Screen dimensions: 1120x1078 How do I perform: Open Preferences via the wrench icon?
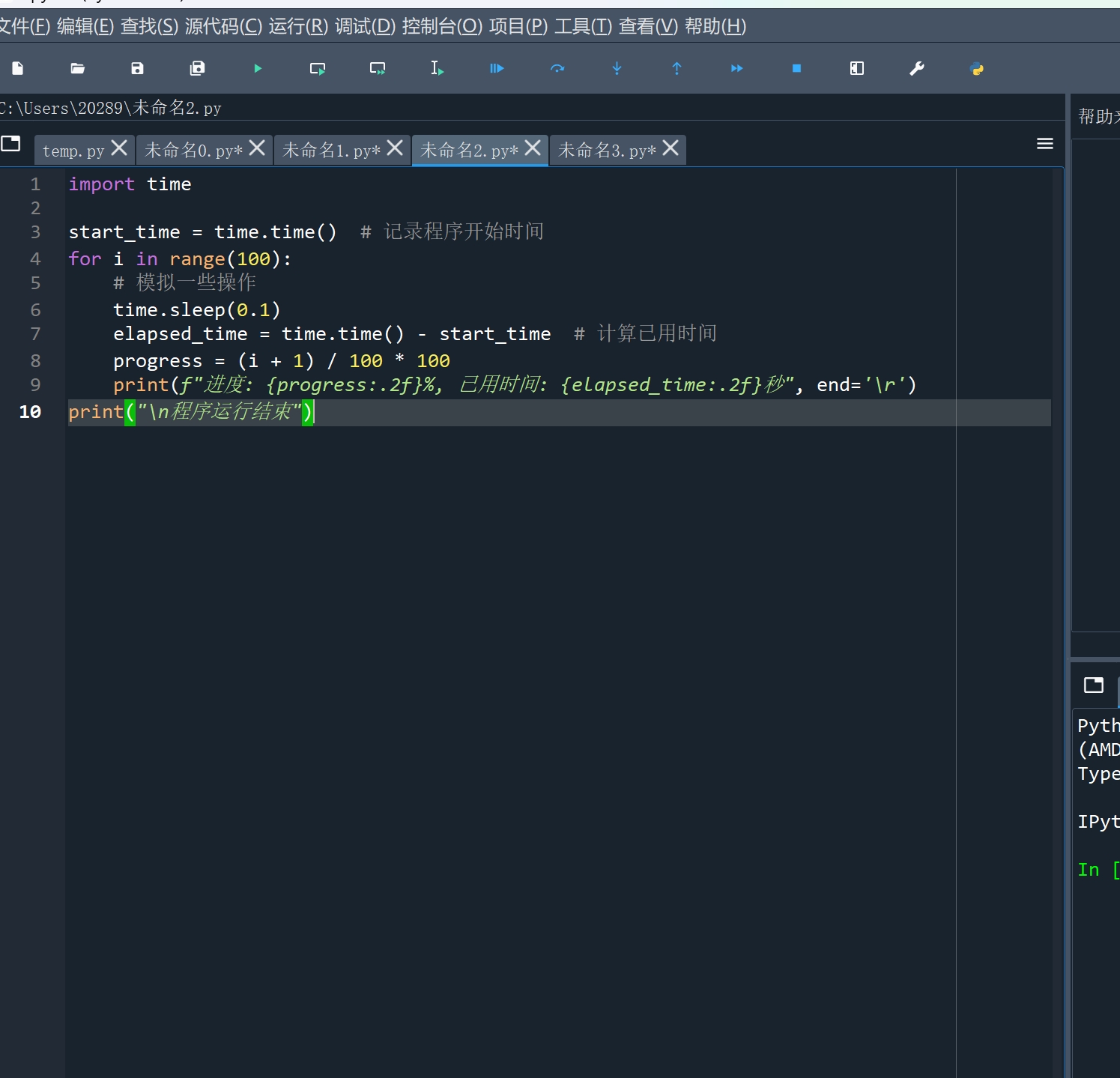click(x=916, y=68)
